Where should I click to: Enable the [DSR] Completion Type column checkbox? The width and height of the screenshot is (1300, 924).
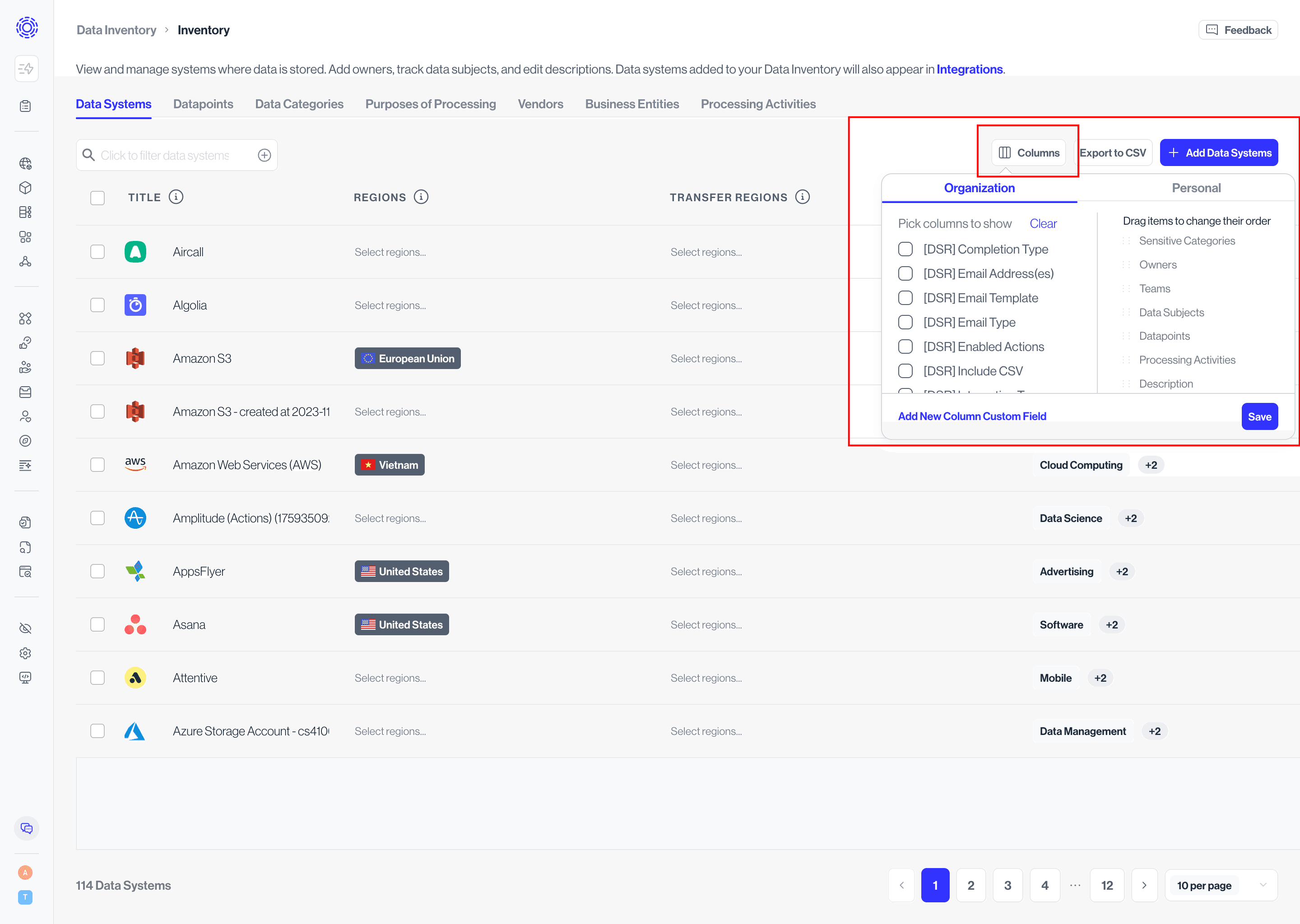pyautogui.click(x=905, y=249)
